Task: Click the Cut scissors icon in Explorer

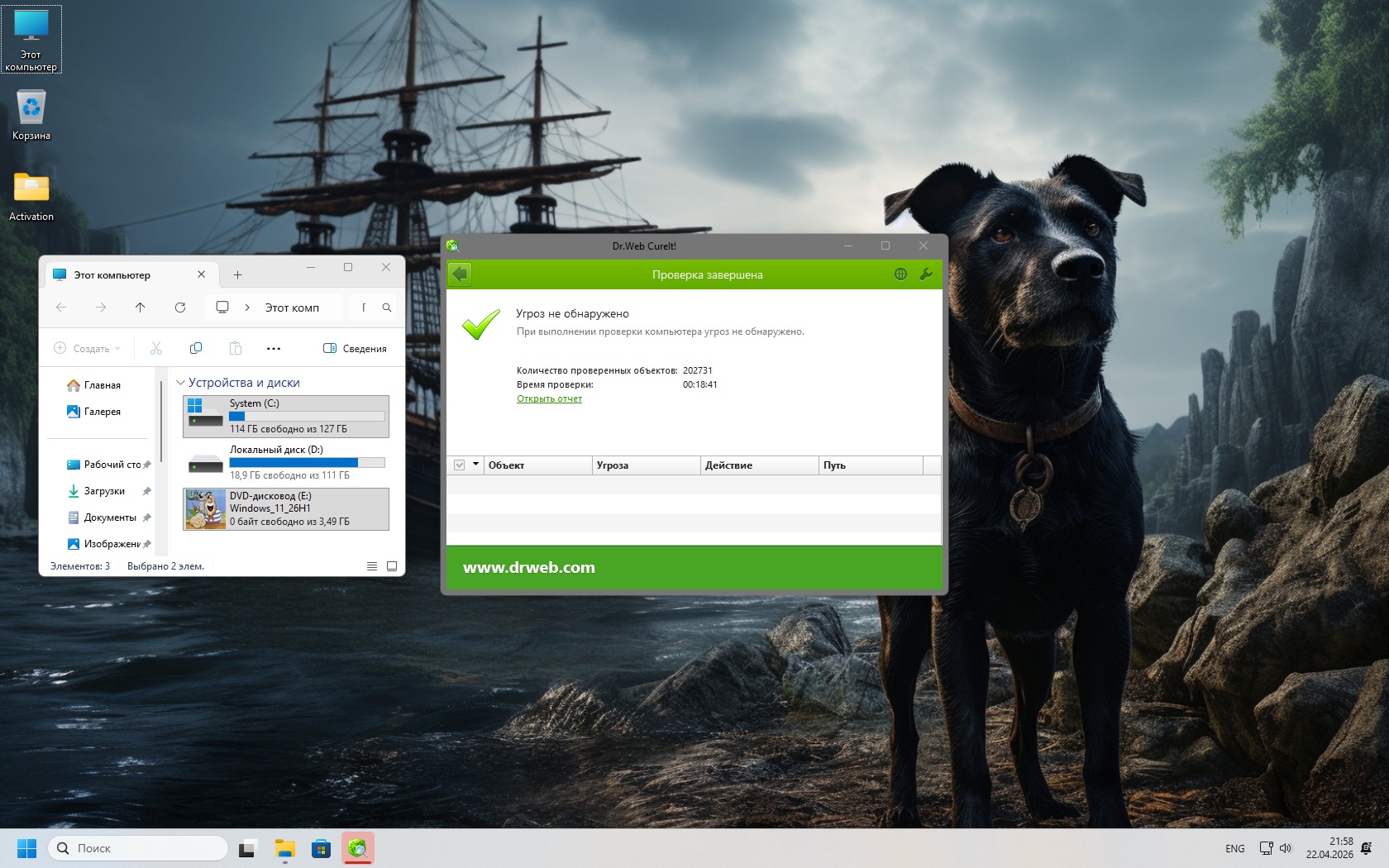Action: point(156,348)
